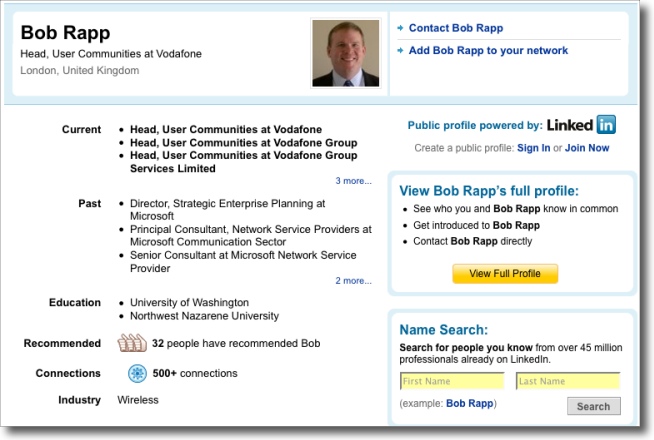654x440 pixels.
Task: Click the arrow beside Add Bob Rapp
Action: (x=400, y=50)
